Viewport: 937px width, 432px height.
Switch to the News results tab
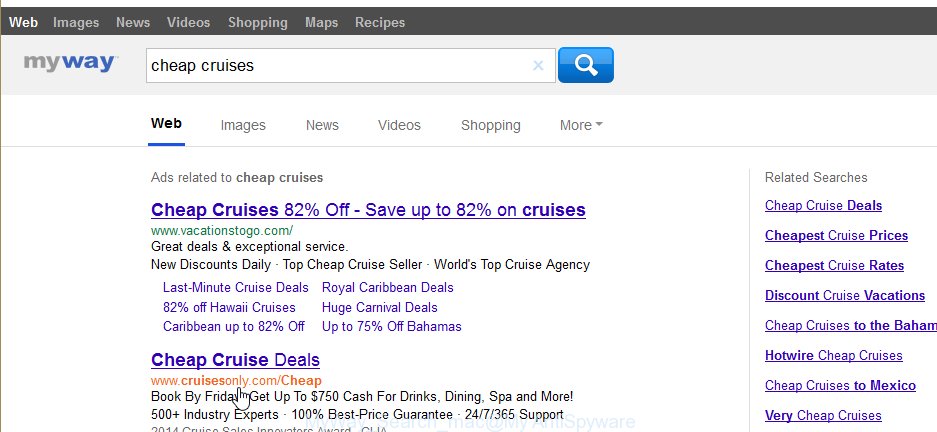pos(322,125)
